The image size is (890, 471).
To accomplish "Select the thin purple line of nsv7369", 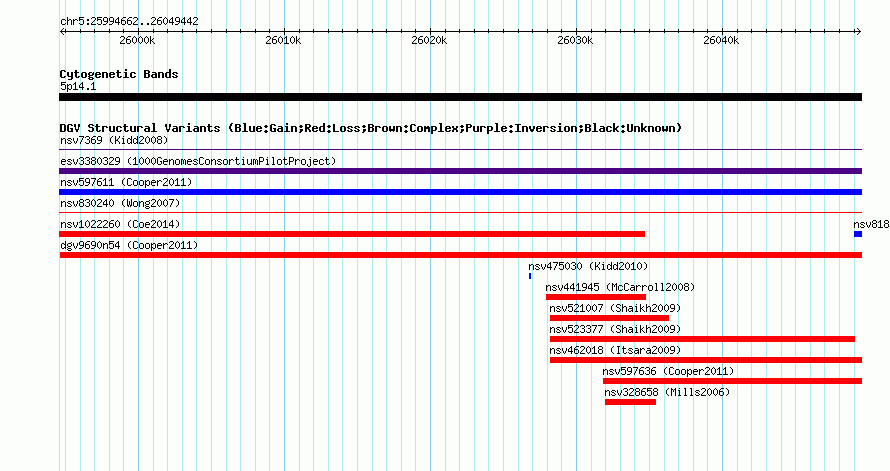I will [x=460, y=150].
